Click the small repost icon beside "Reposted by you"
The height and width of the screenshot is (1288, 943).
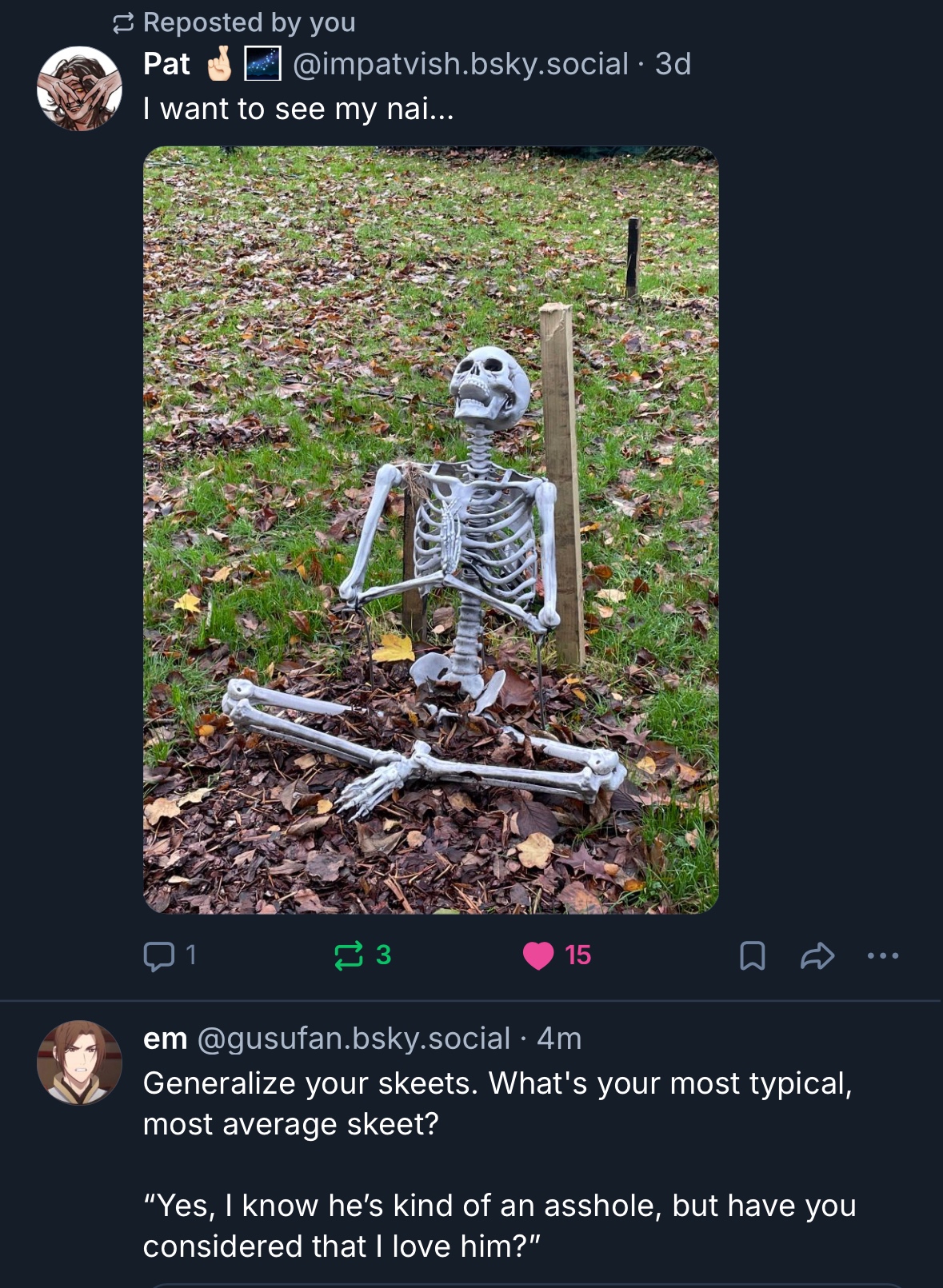(122, 24)
